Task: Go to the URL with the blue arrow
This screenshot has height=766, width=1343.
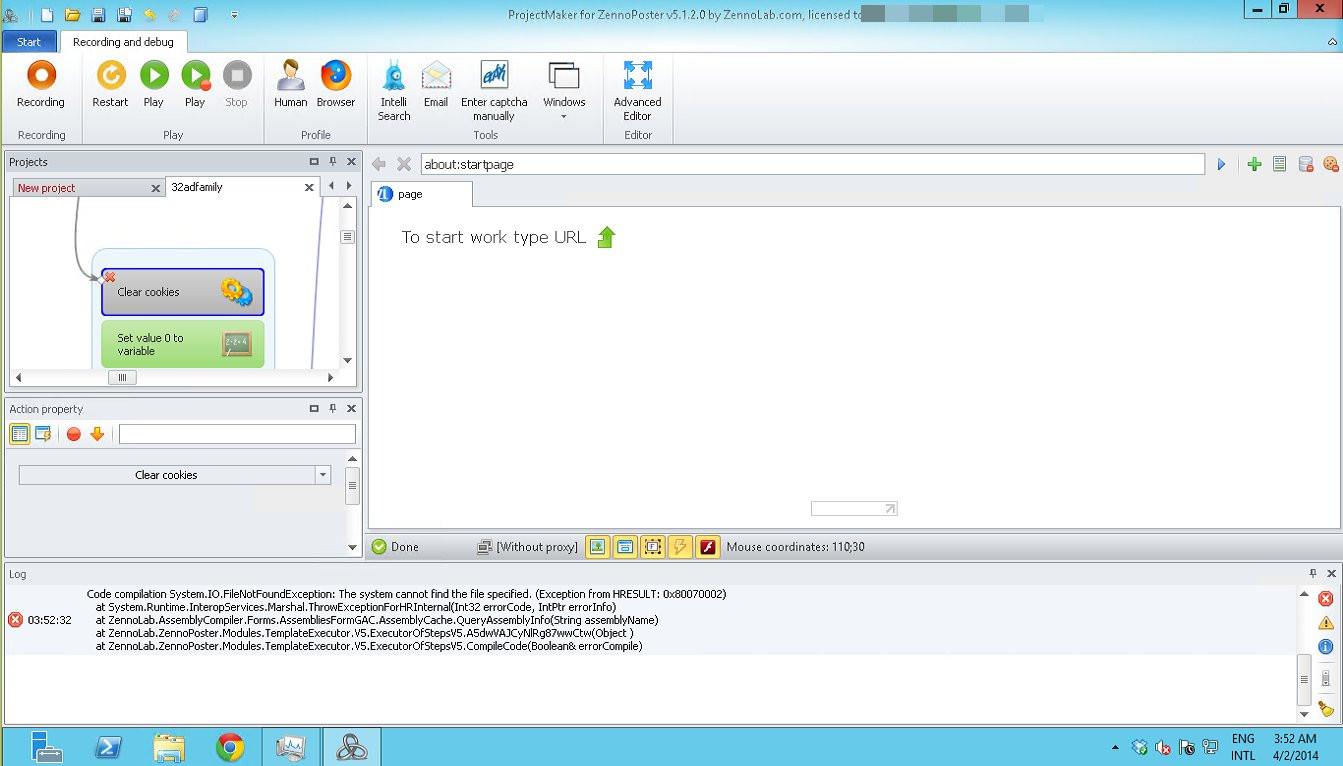Action: click(1221, 164)
